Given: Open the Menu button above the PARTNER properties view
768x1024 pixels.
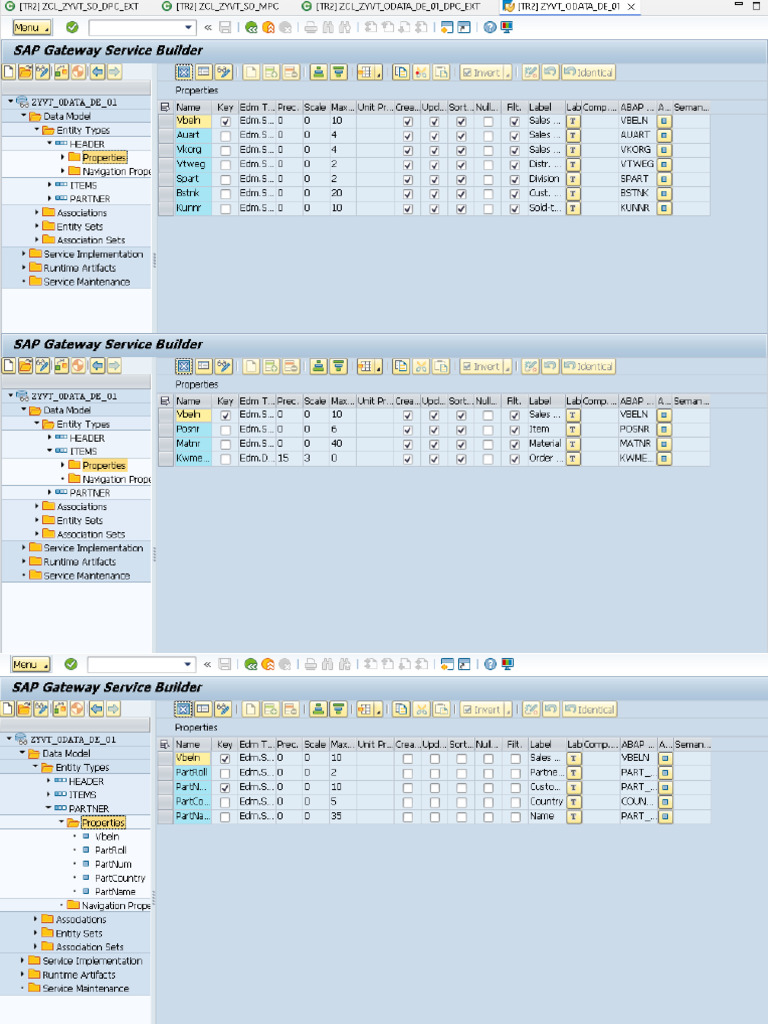Looking at the screenshot, I should click(x=30, y=664).
